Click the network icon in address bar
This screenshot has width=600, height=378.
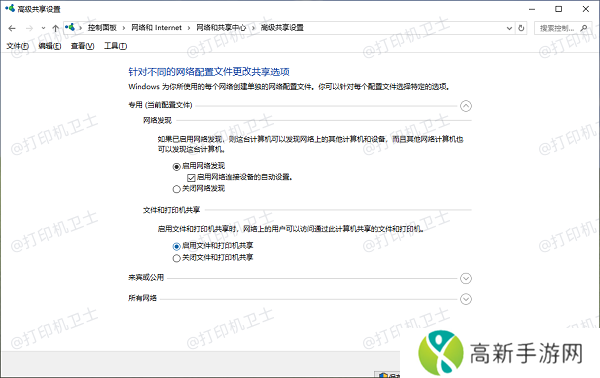(x=70, y=27)
